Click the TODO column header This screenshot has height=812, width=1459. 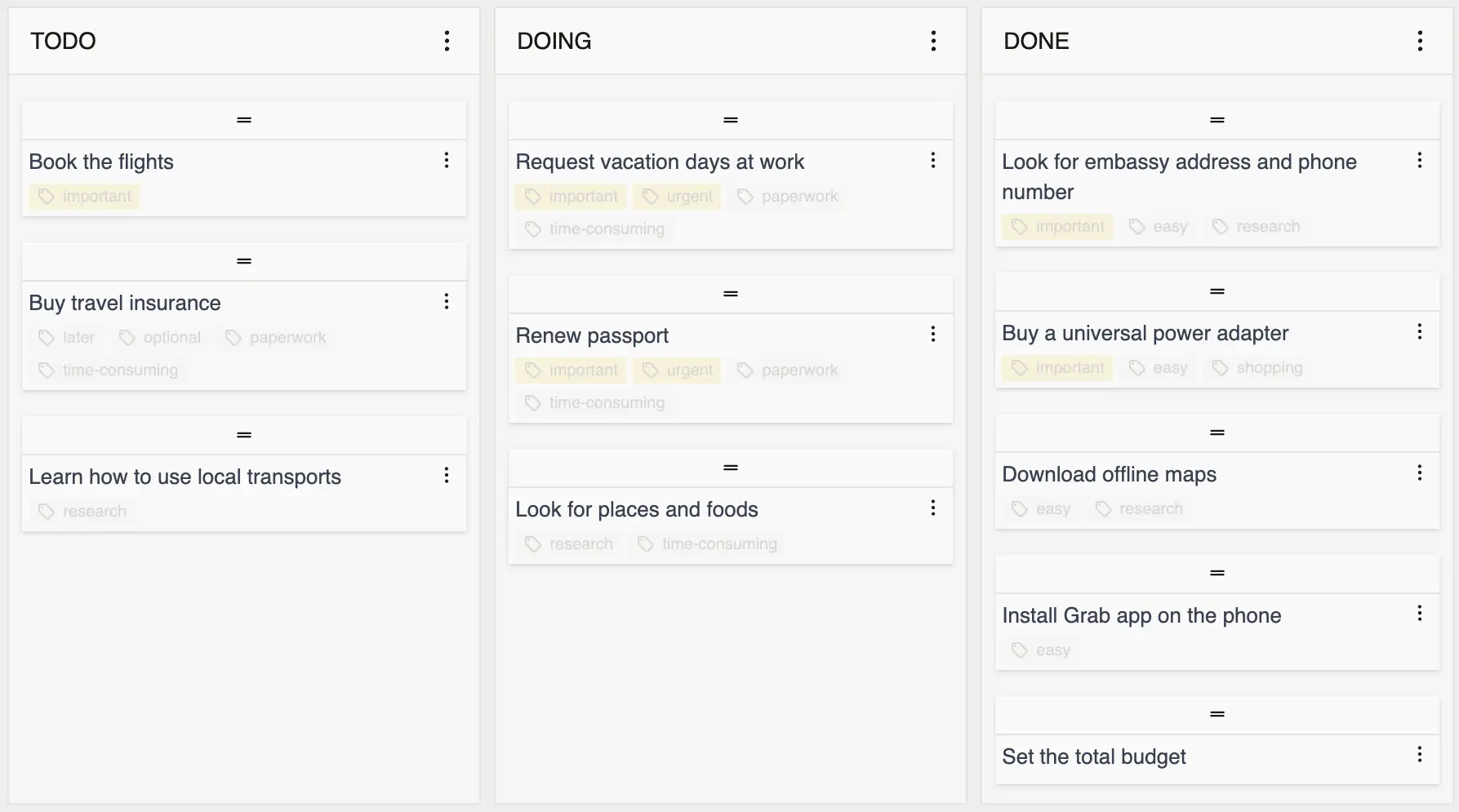point(63,41)
